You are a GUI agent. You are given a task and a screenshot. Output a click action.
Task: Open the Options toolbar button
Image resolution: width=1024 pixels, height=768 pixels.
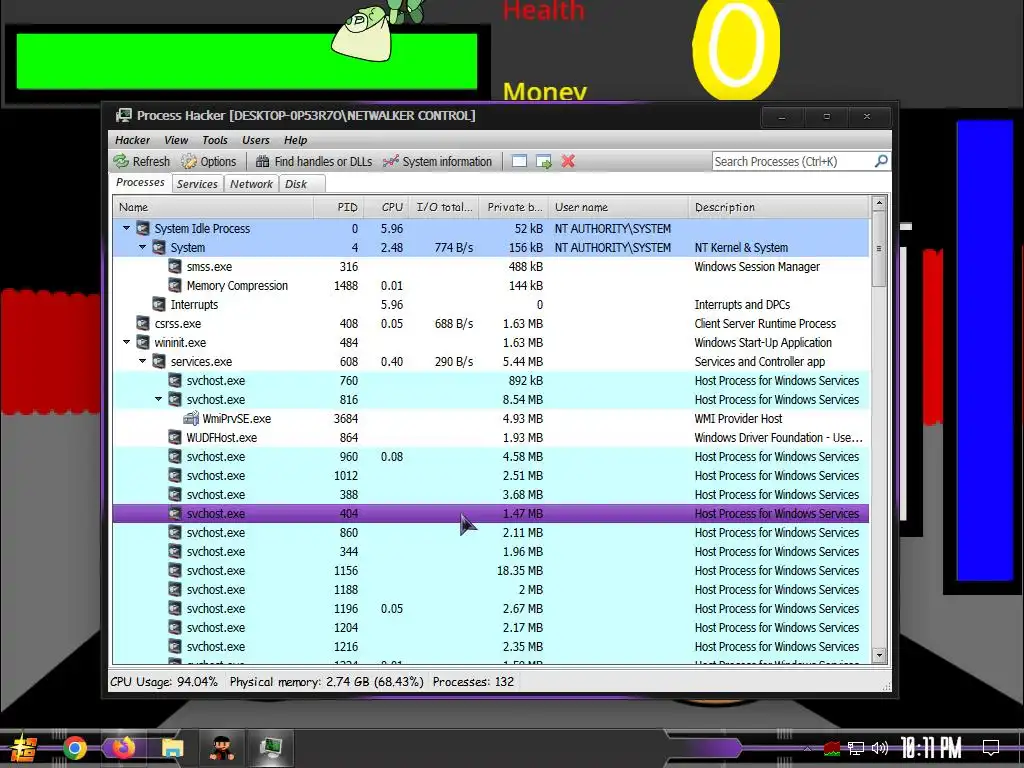[208, 161]
